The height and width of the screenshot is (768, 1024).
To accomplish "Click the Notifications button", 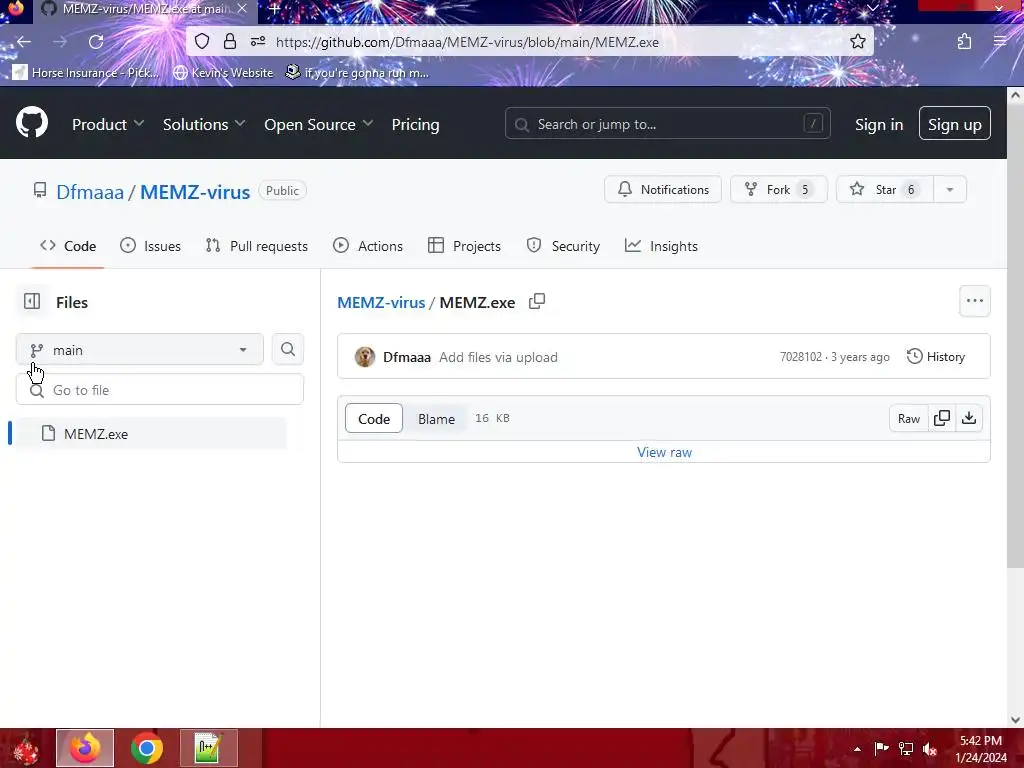I will [x=663, y=189].
